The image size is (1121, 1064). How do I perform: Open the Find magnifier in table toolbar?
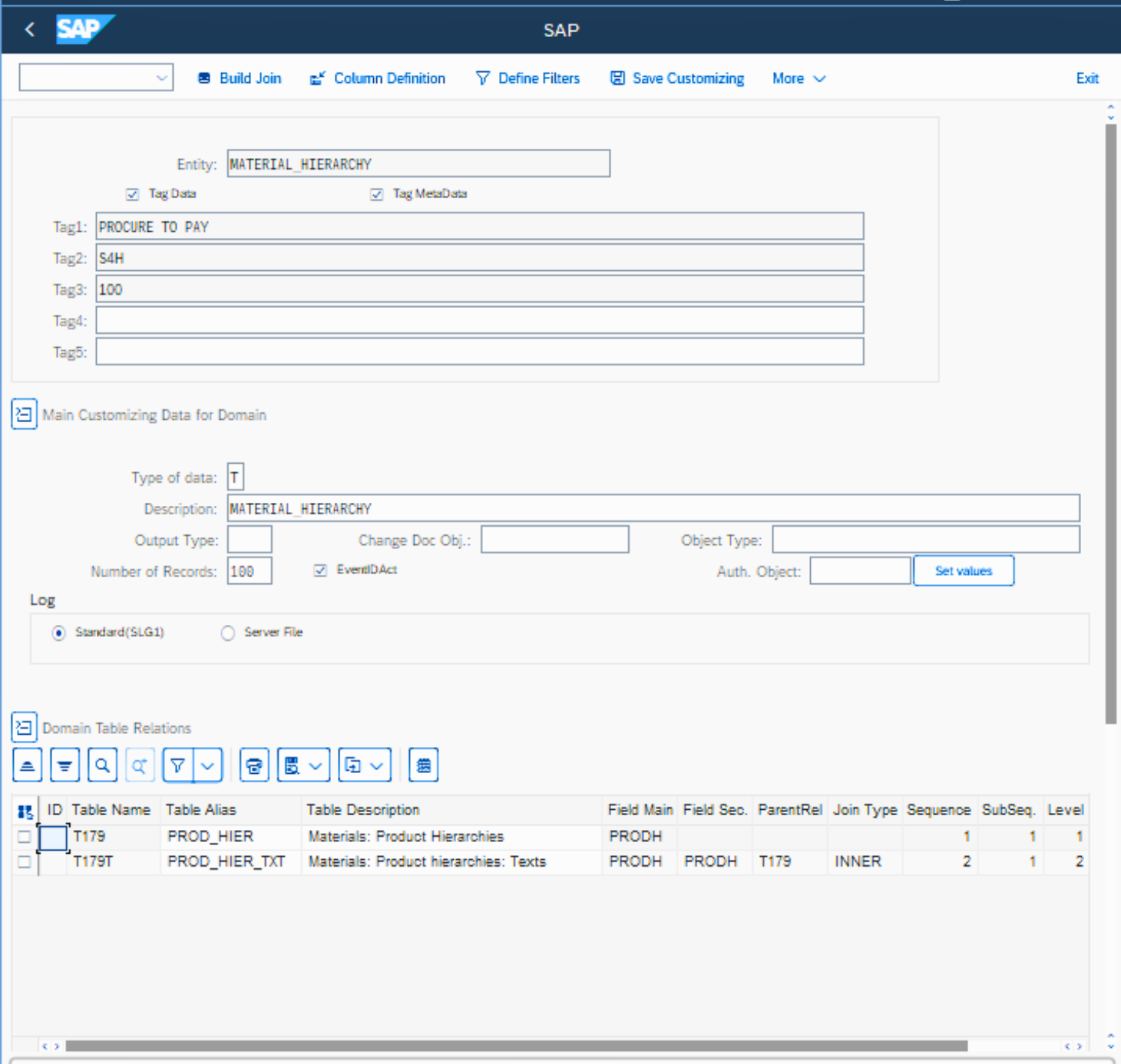(102, 765)
